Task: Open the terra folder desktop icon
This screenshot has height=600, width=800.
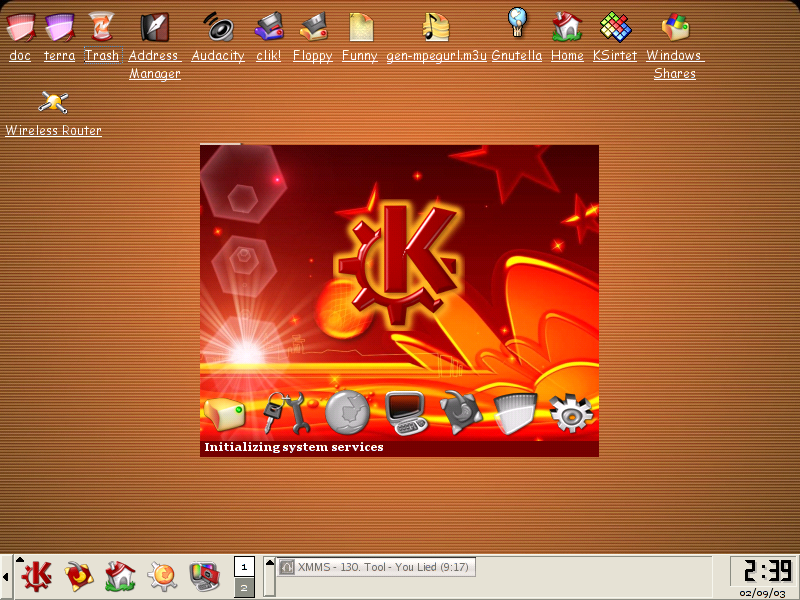Action: [x=59, y=28]
